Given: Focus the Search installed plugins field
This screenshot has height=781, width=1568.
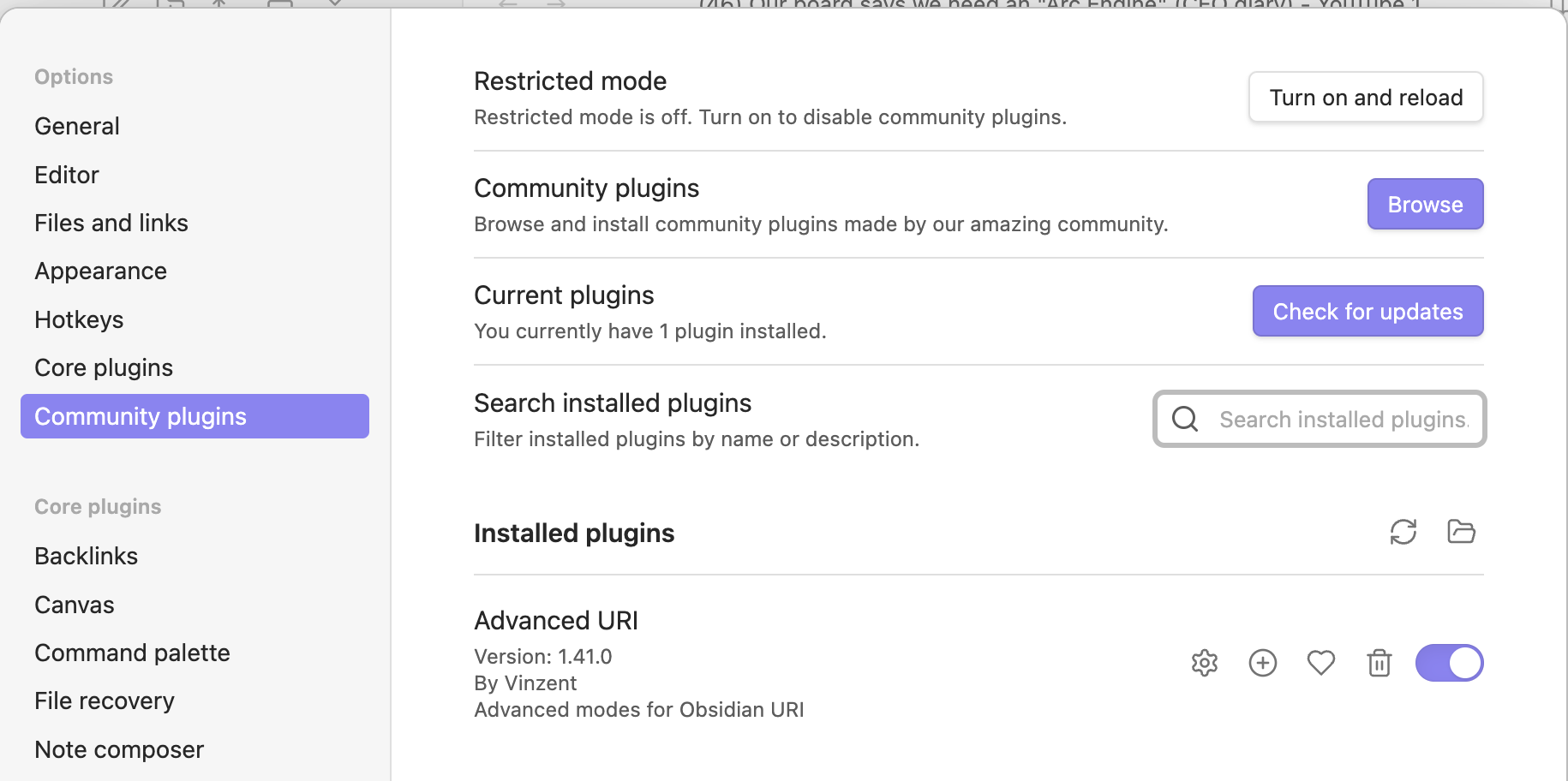Looking at the screenshot, I should (1320, 419).
